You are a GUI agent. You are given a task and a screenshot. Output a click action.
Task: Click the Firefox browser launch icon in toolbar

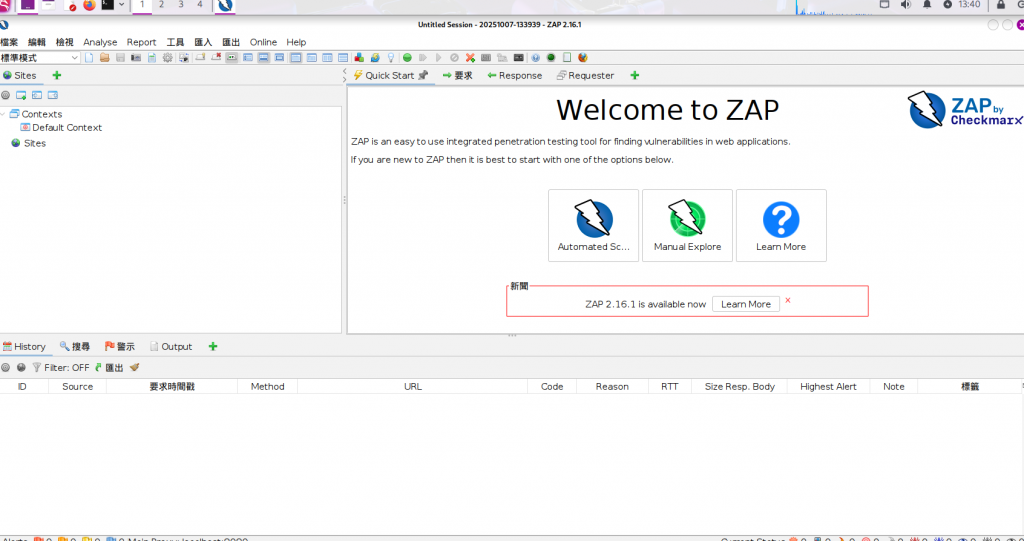pyautogui.click(x=583, y=57)
